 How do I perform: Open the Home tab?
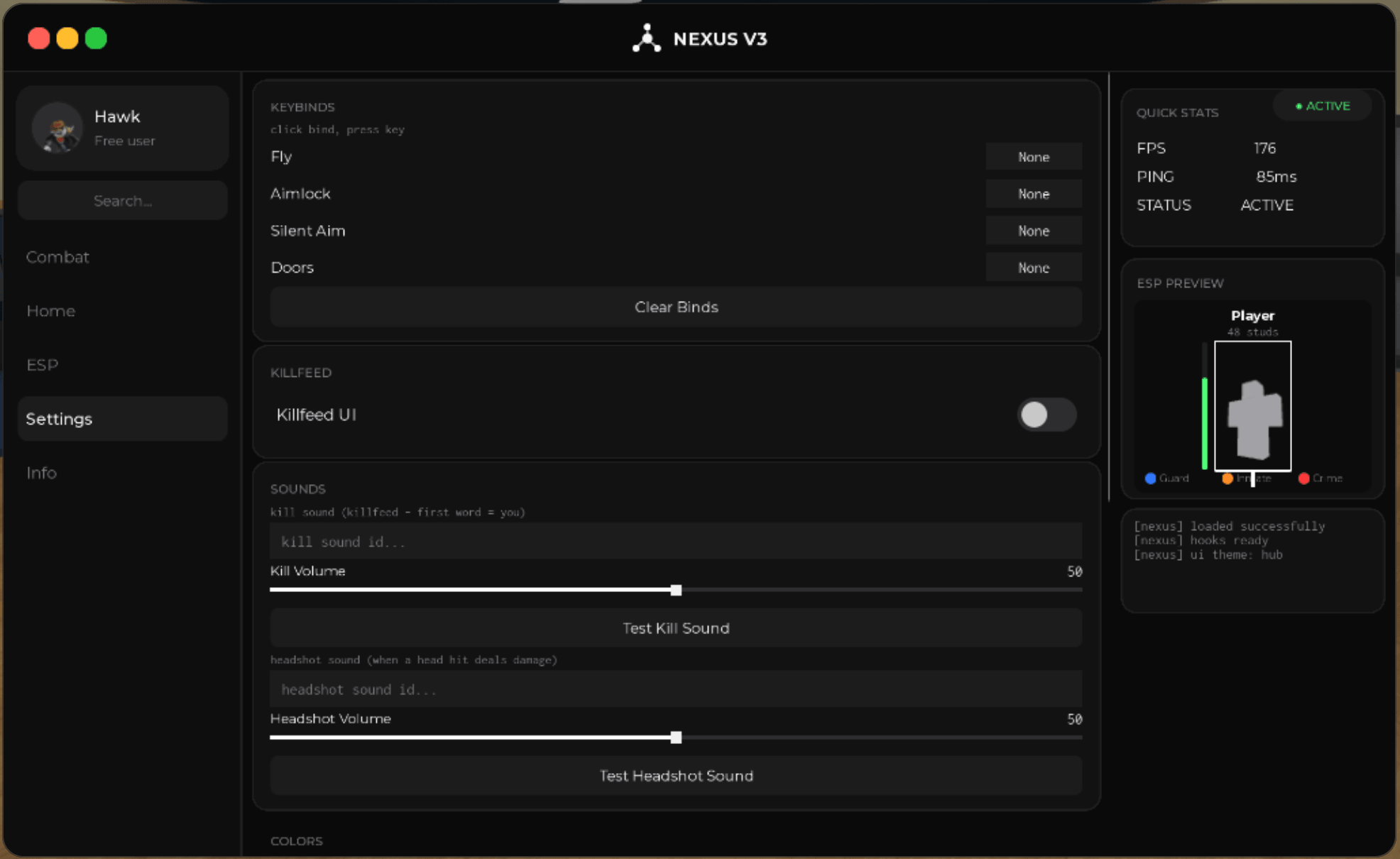pos(122,311)
